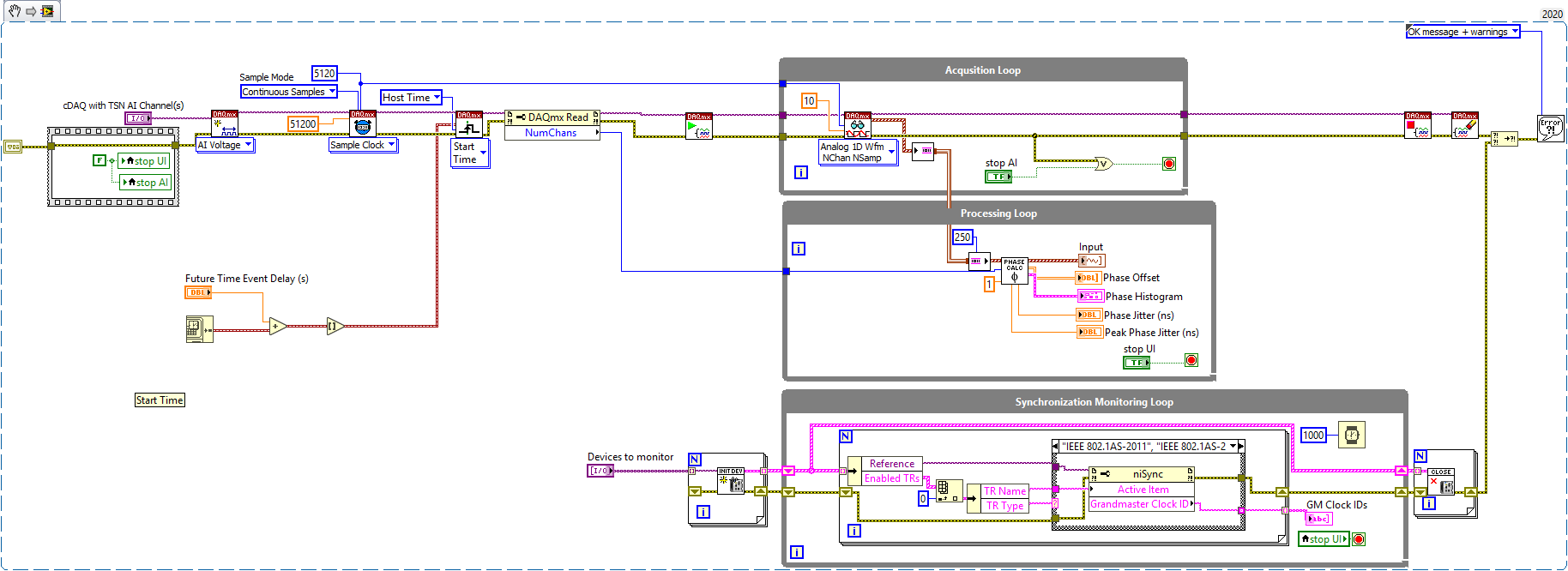
Task: Select the Get Date/Time function icon
Action: coord(199,329)
